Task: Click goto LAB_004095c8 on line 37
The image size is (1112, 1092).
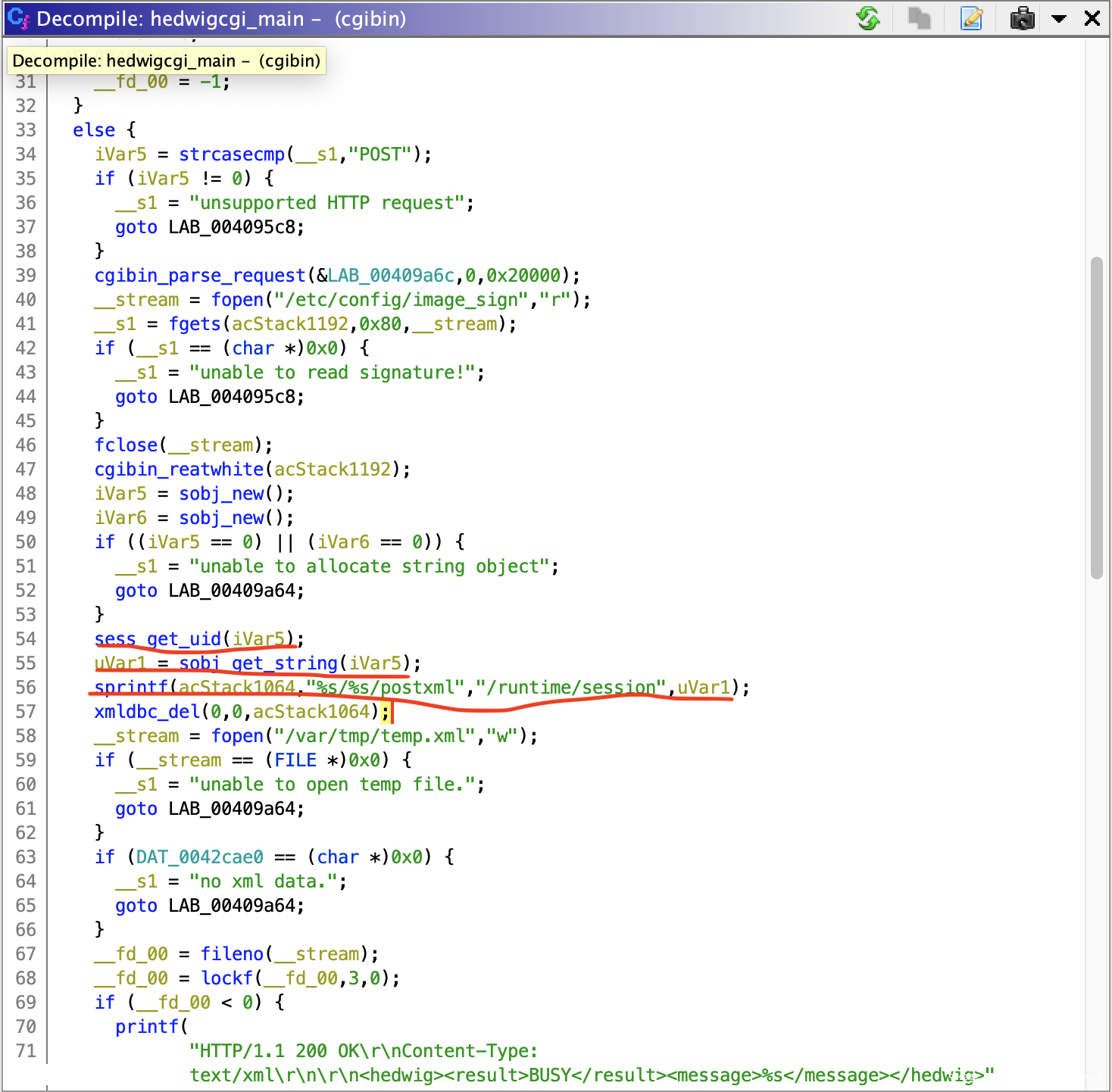Action: [209, 227]
